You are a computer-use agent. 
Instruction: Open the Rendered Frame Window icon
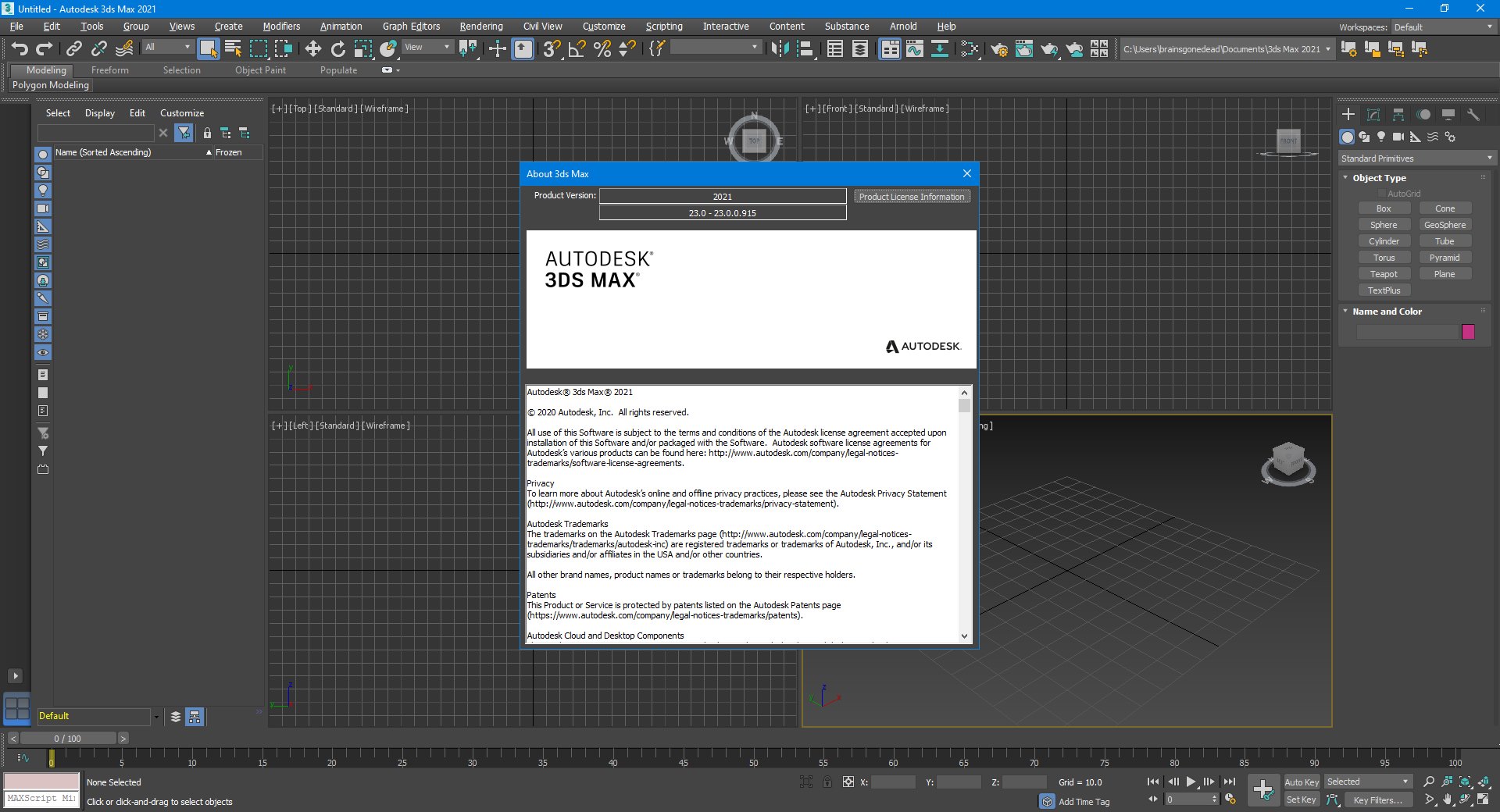(x=1024, y=49)
